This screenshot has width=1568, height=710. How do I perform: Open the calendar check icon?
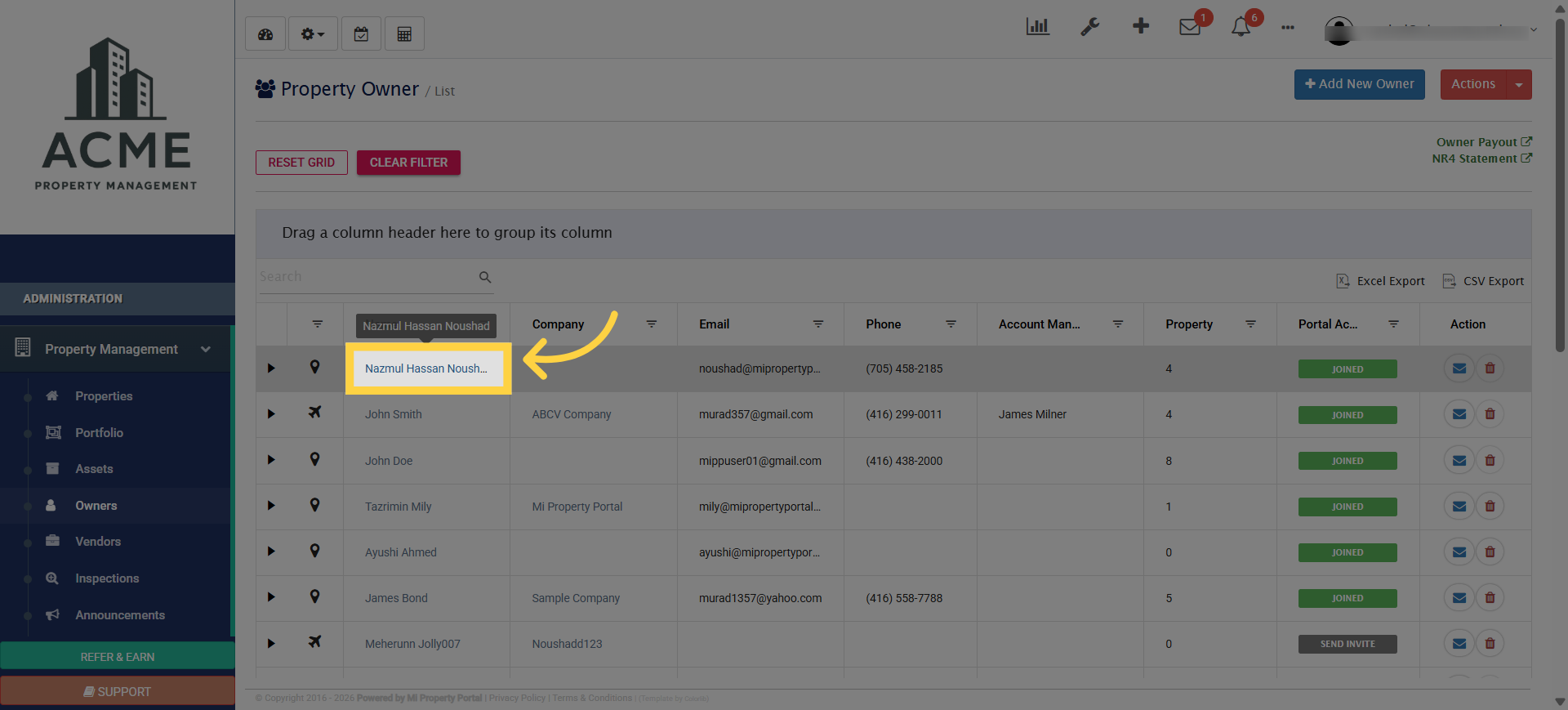click(361, 34)
